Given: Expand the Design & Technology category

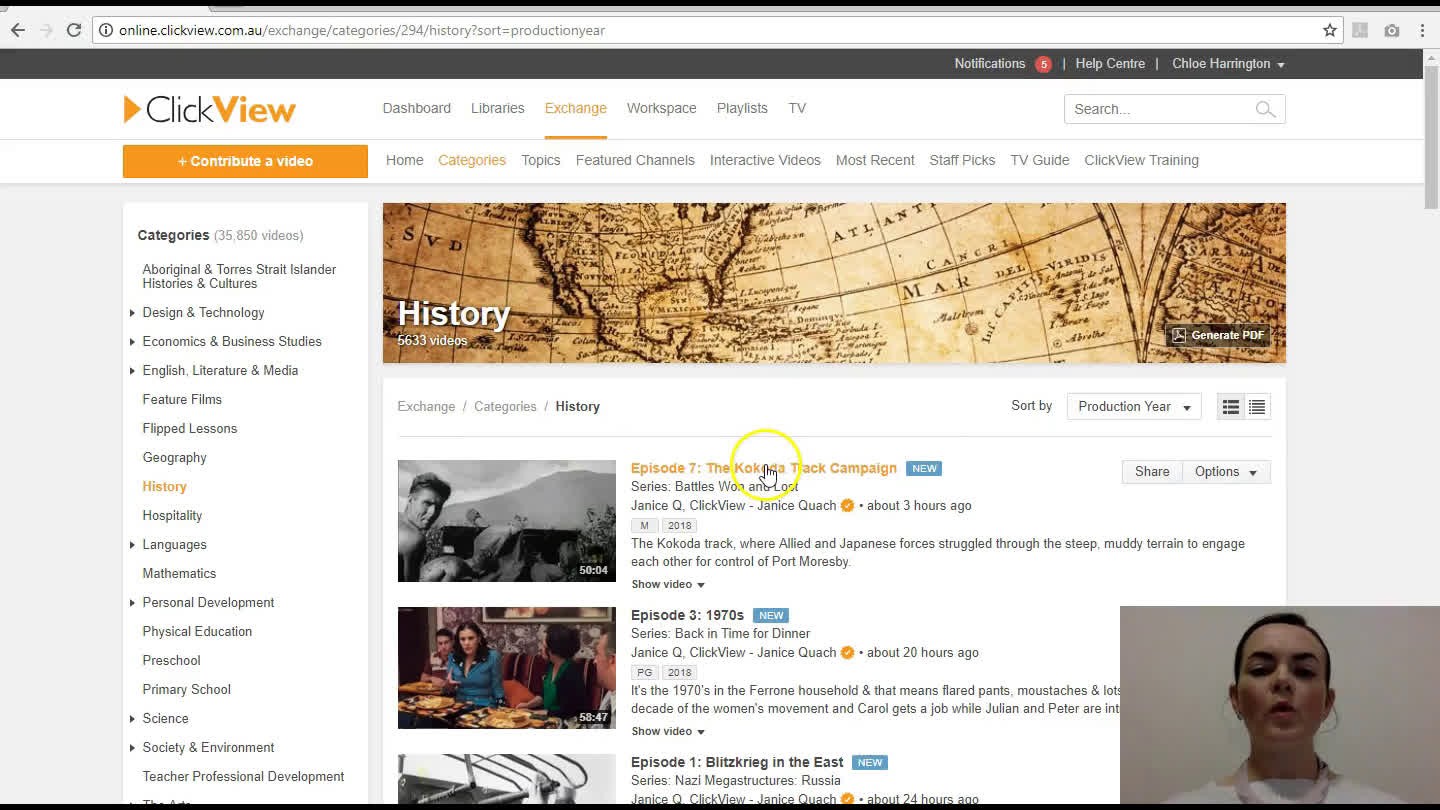Looking at the screenshot, I should tap(132, 313).
